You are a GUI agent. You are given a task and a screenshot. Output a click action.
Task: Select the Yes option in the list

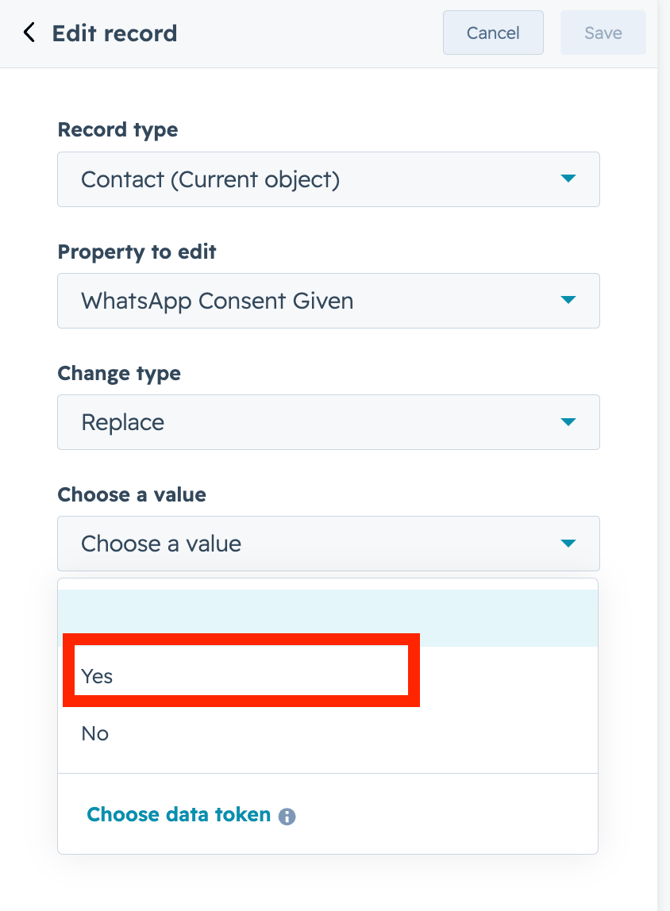pyautogui.click(x=98, y=676)
